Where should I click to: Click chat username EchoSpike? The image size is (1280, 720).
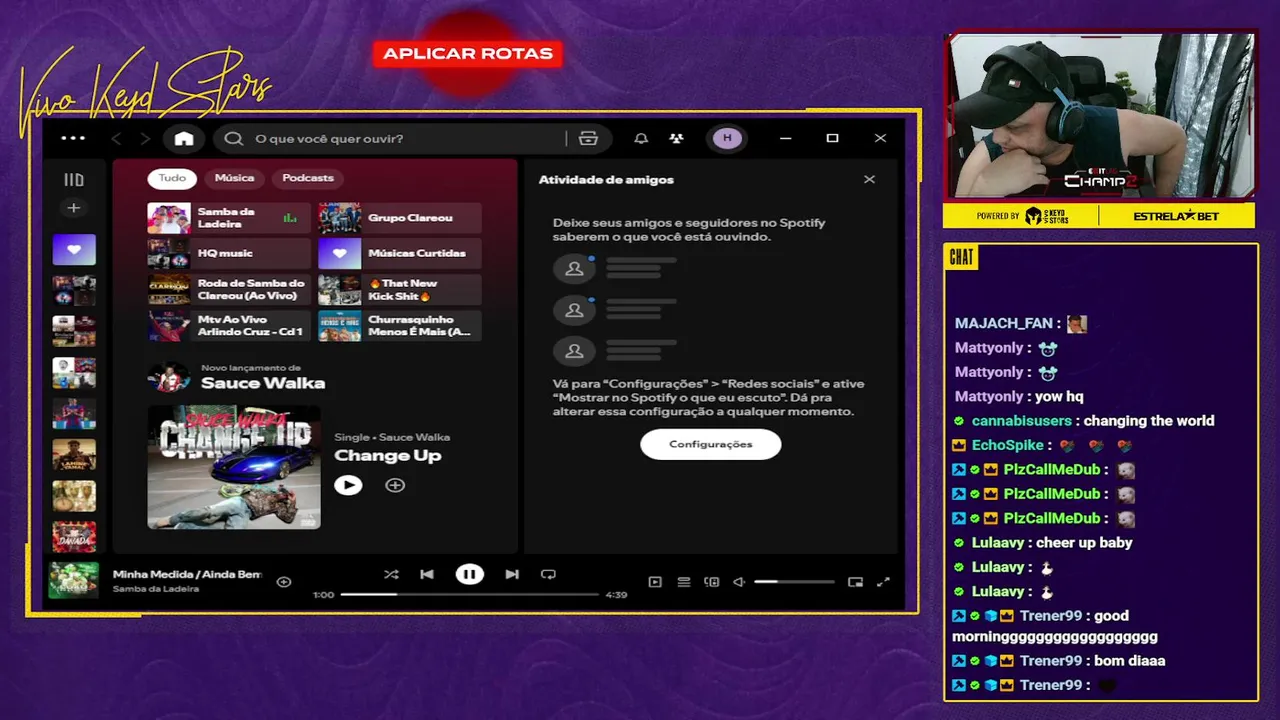pyautogui.click(x=1007, y=445)
